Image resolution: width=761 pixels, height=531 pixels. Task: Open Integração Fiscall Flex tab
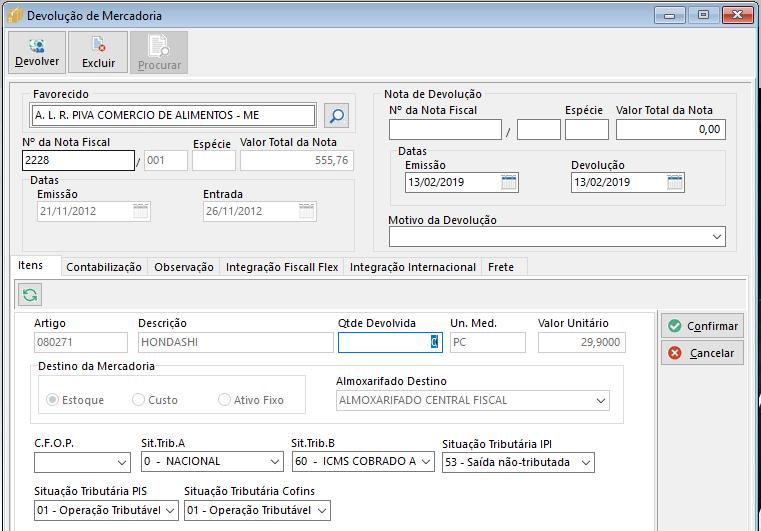[282, 267]
